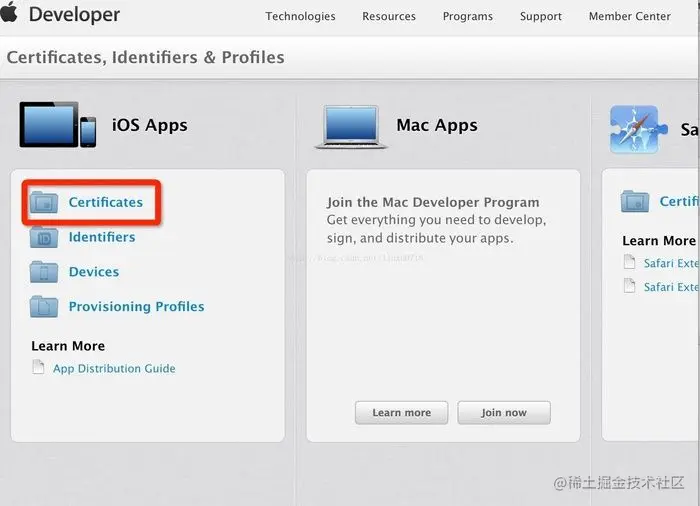Click the Learn more button
The height and width of the screenshot is (506, 700).
coord(401,413)
